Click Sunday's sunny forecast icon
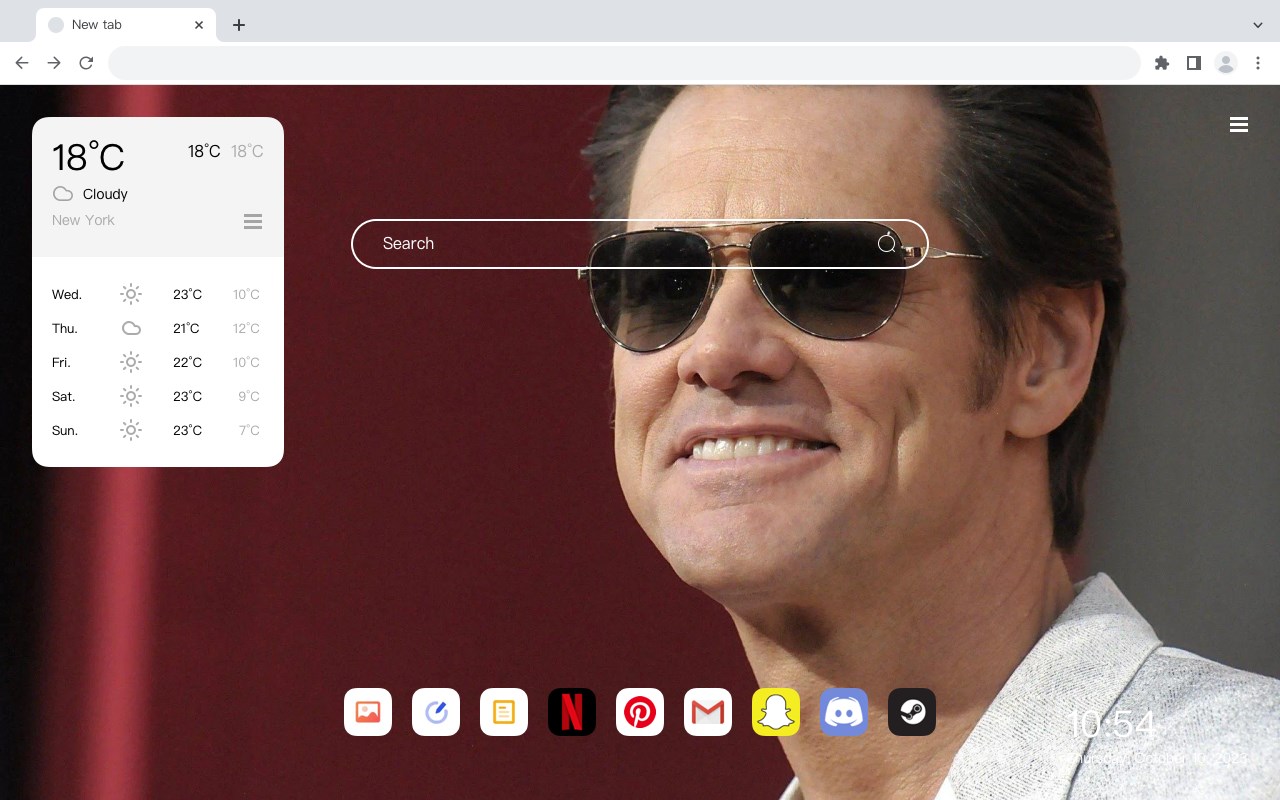Viewport: 1280px width, 800px height. [x=131, y=430]
